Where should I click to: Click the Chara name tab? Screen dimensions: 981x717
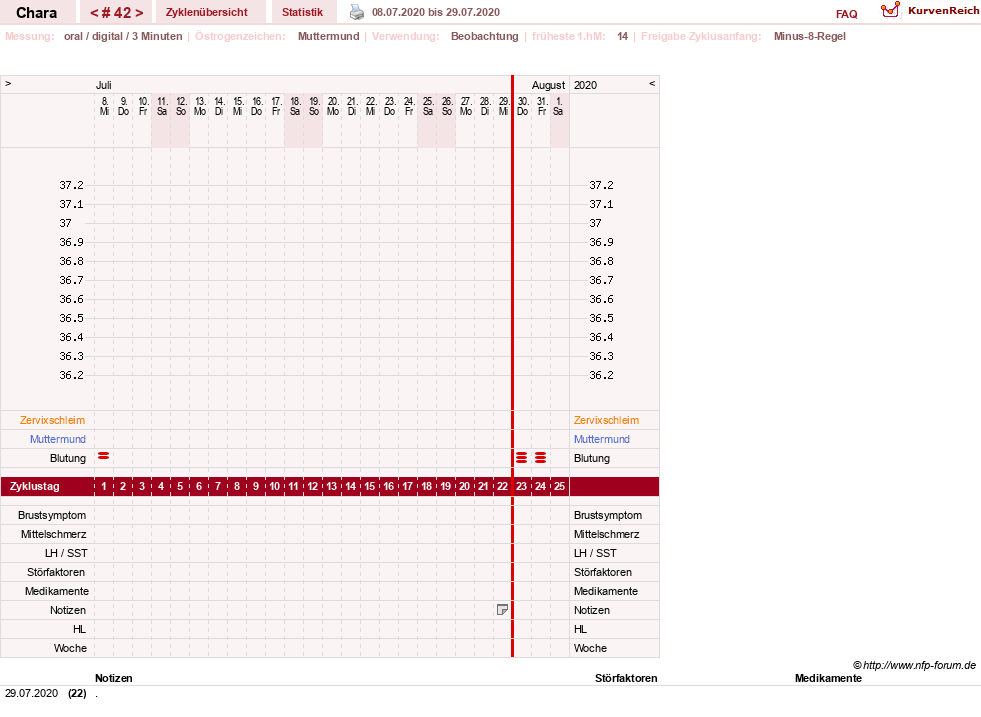pos(36,13)
